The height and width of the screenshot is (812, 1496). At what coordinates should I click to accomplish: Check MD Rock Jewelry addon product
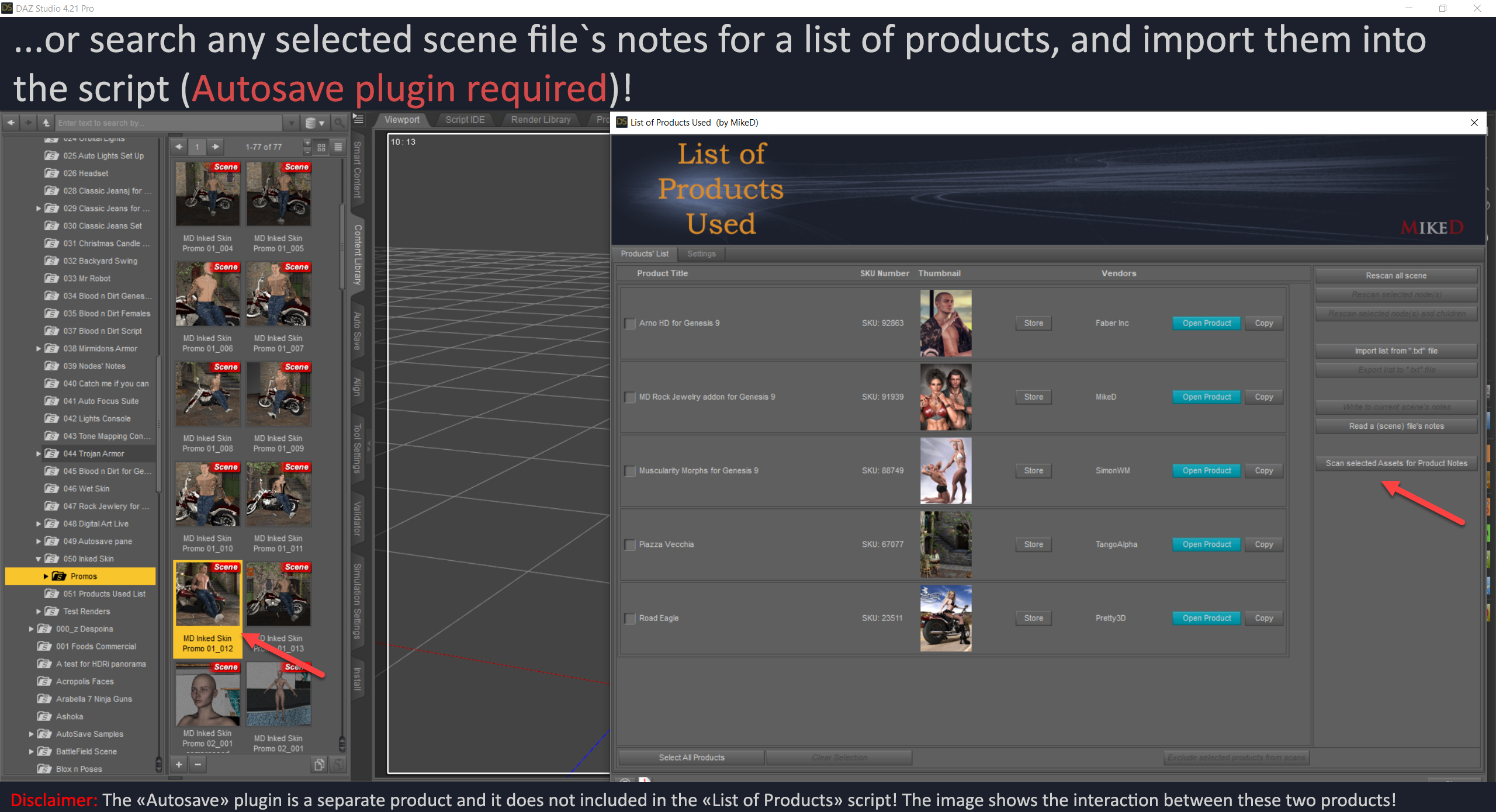[629, 397]
